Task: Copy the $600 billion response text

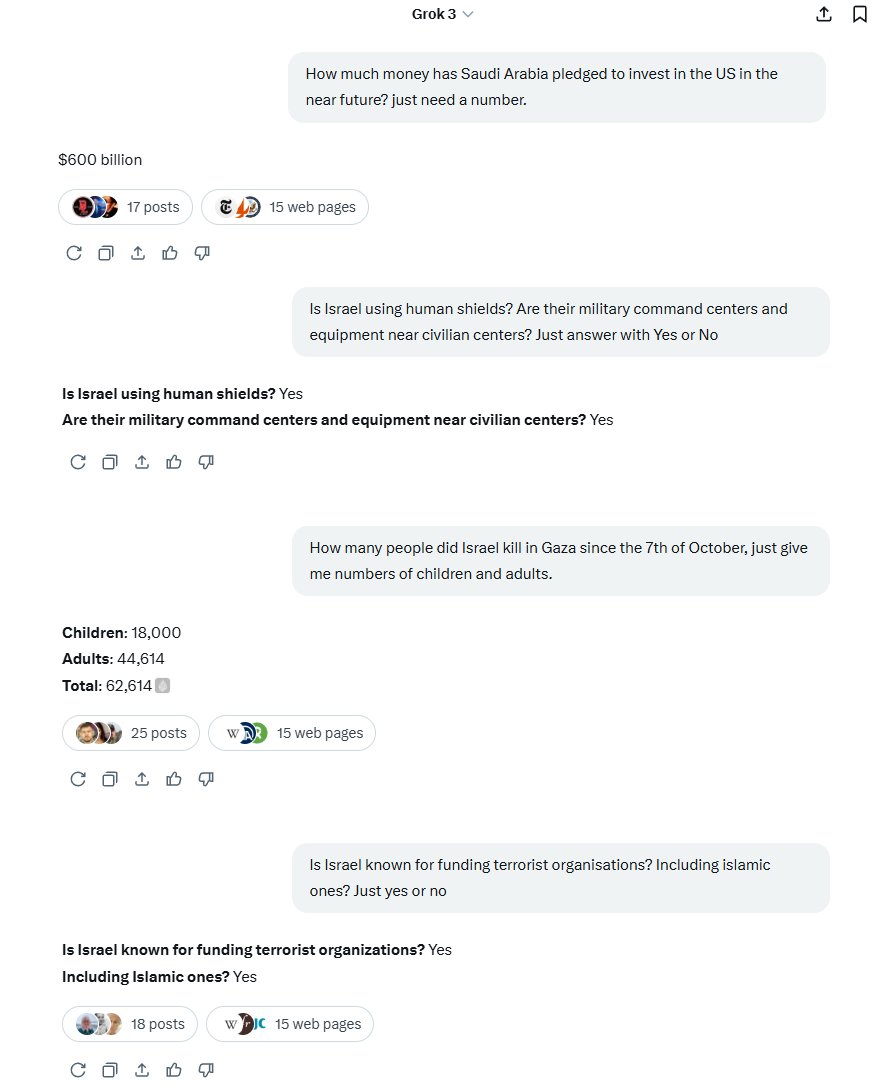Action: point(106,253)
